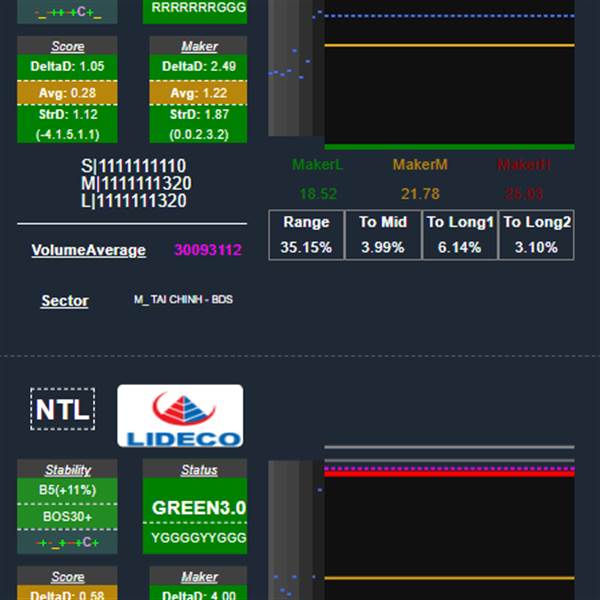Screen dimensions: 600x600
Task: Click the B5(+11%) stability value
Action: click(x=67, y=490)
